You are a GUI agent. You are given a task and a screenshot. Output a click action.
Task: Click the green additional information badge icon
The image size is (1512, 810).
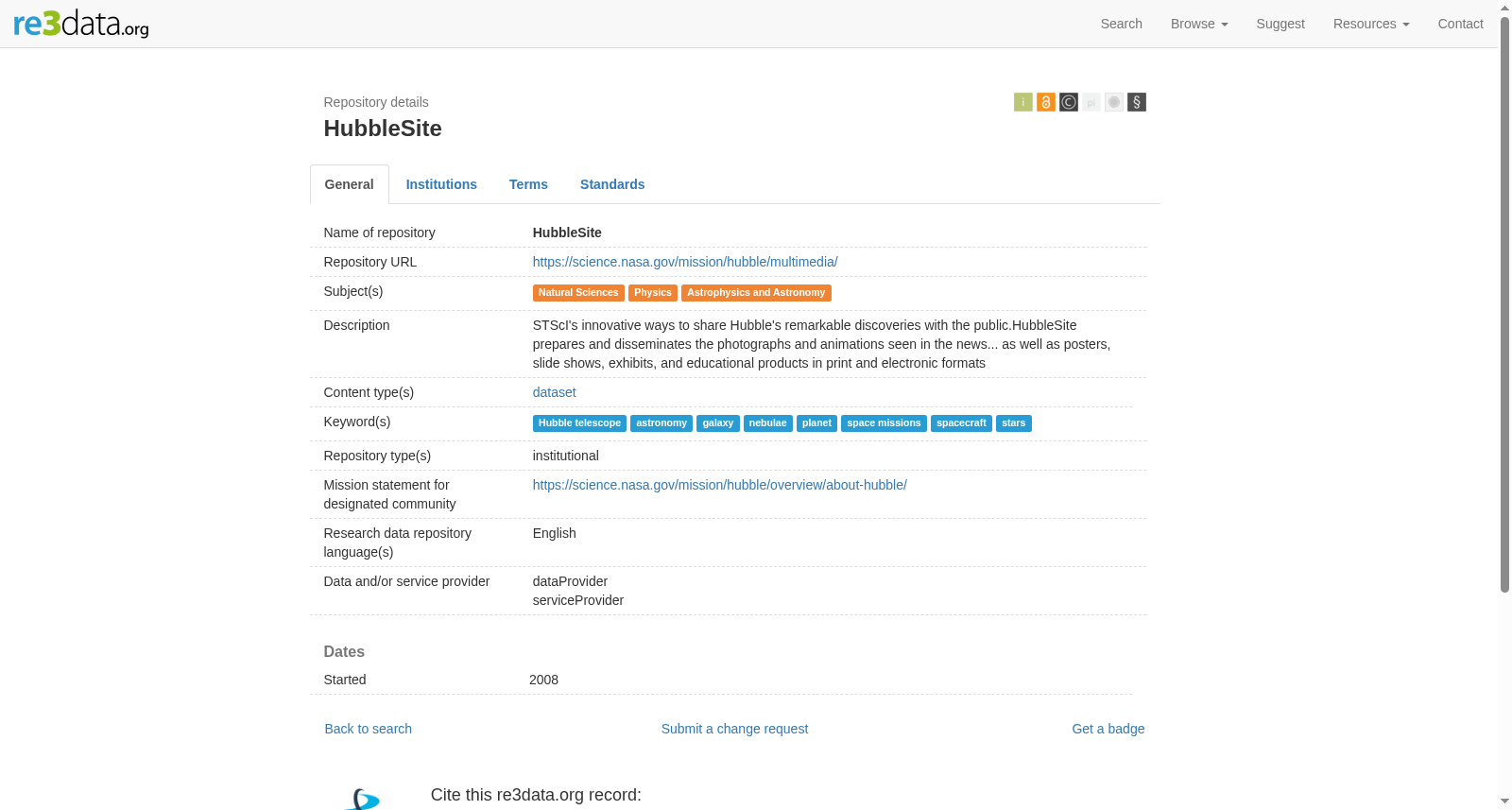[1023, 102]
